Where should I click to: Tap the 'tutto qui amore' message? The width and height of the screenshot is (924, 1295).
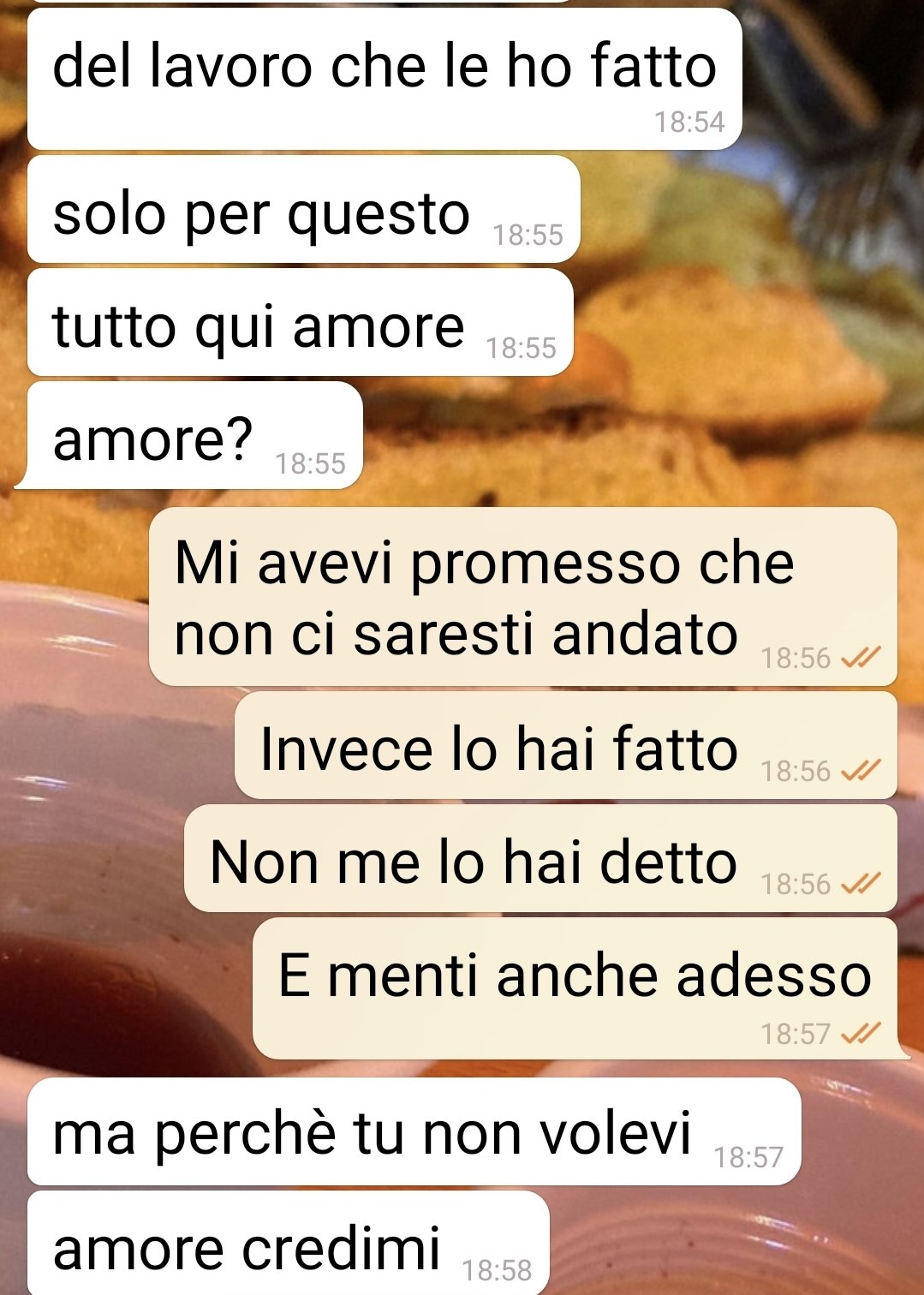(x=301, y=322)
